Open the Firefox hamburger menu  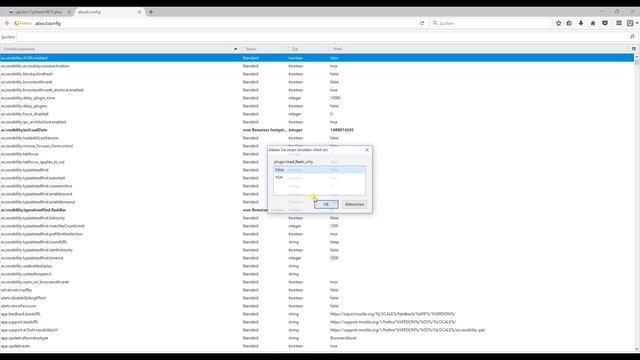click(619, 23)
